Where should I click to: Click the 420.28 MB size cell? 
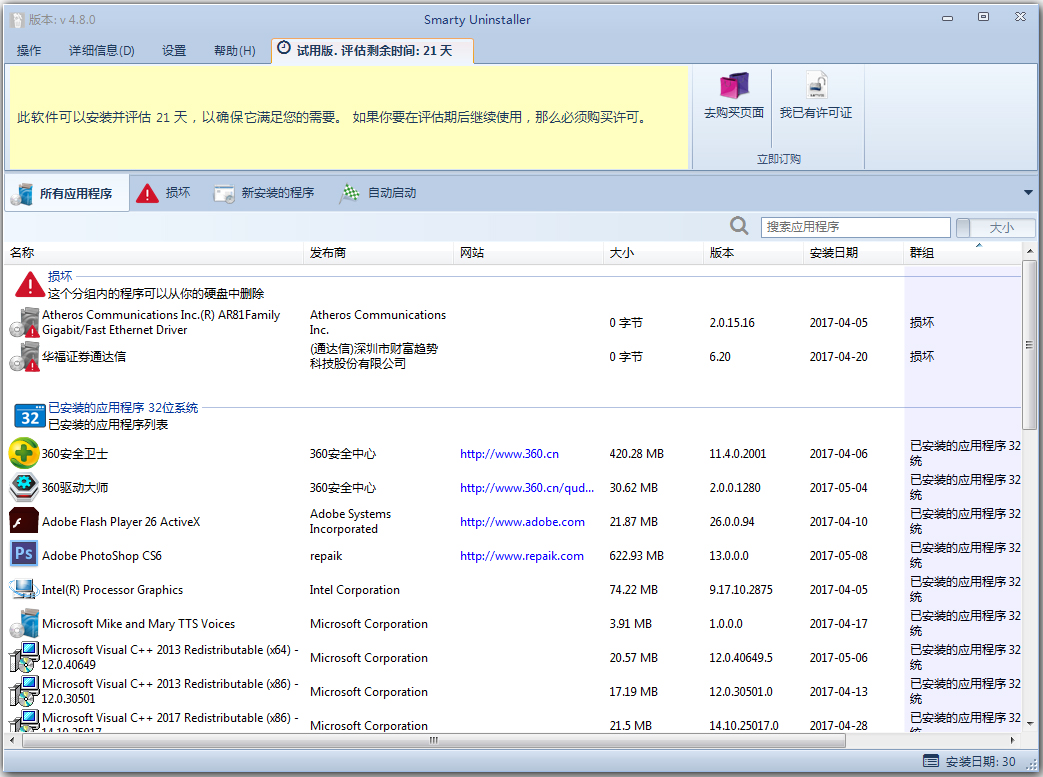637,454
